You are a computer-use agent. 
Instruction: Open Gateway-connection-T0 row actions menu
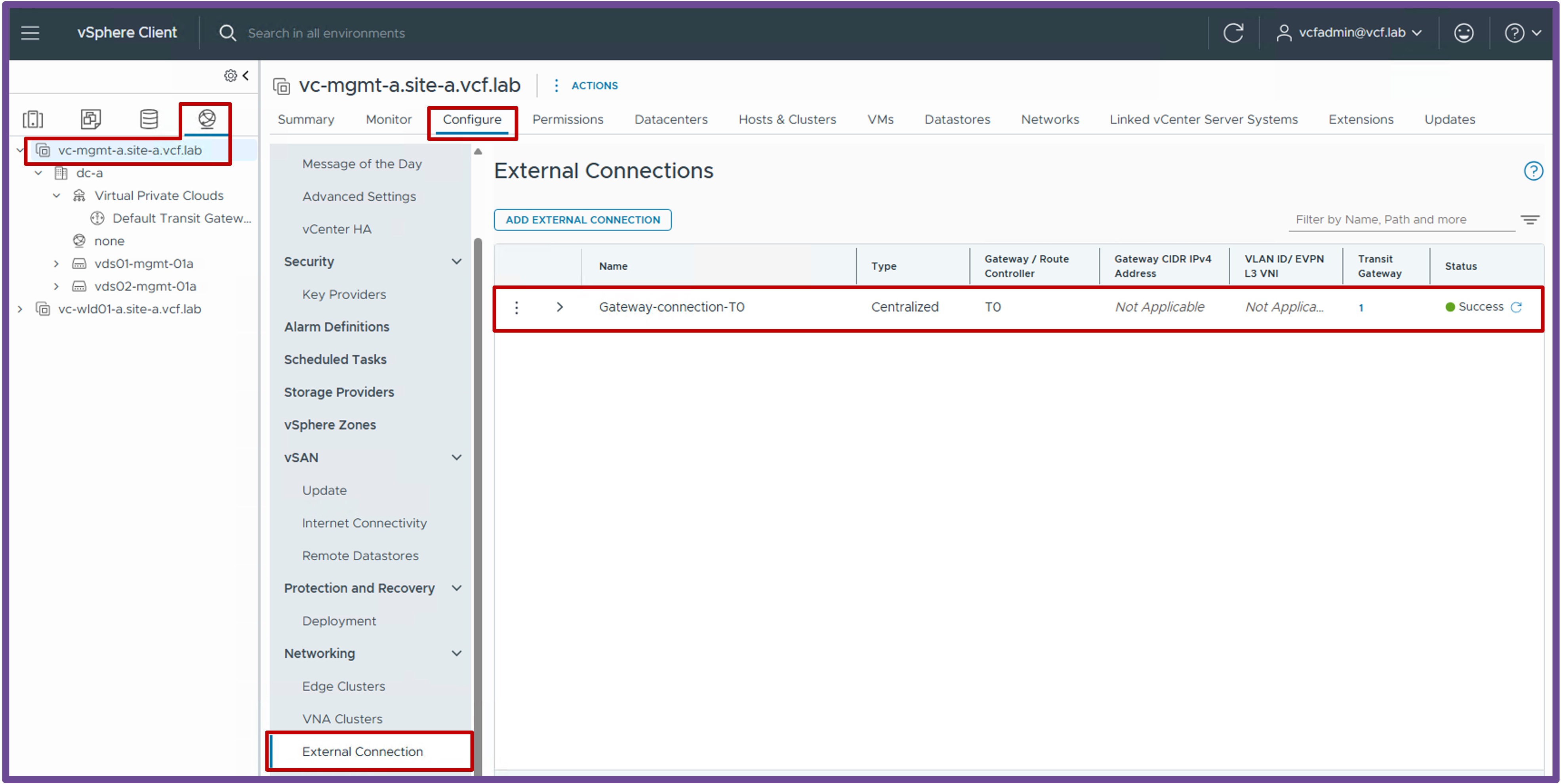(516, 308)
